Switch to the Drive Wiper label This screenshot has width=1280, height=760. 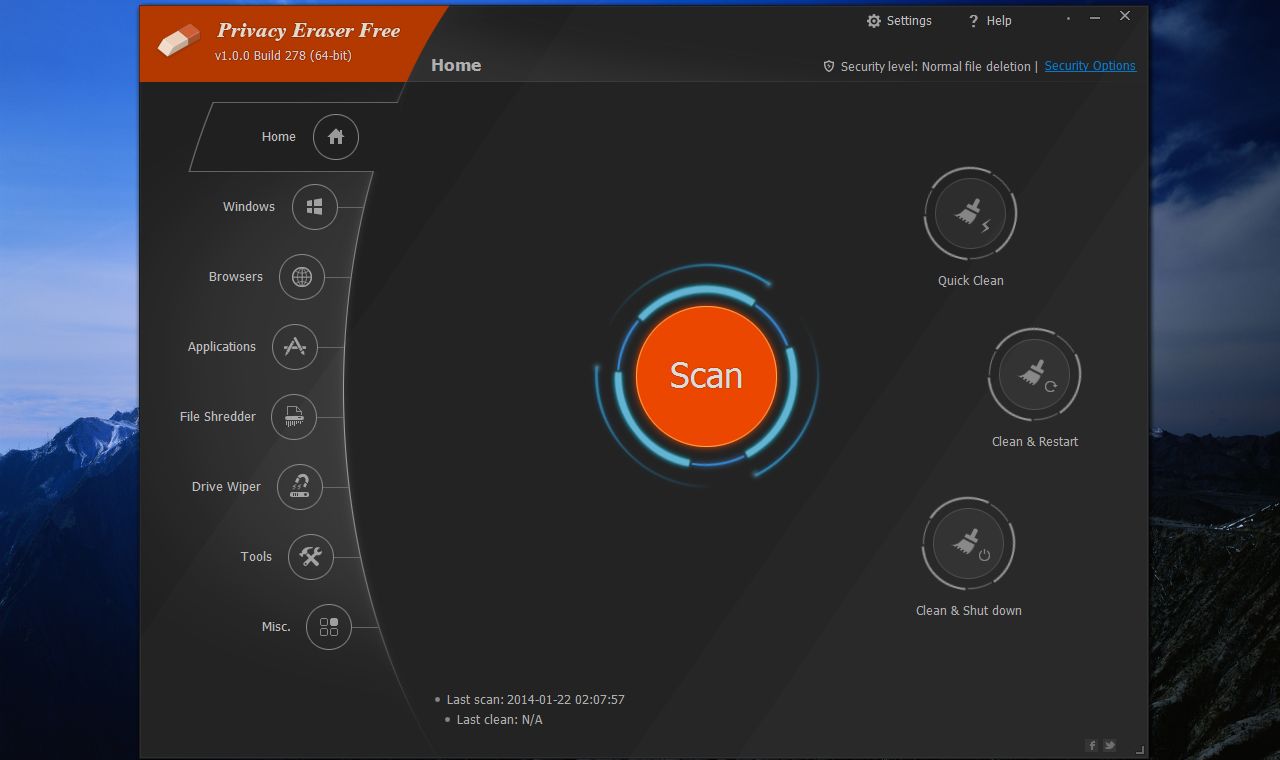(x=226, y=487)
